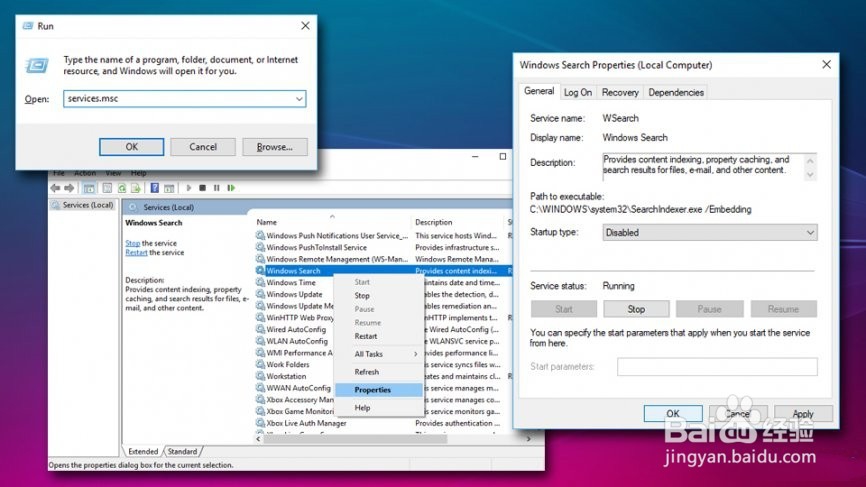This screenshot has height=487, width=866.
Task: Choose Help in the context menu
Action: pos(379,407)
